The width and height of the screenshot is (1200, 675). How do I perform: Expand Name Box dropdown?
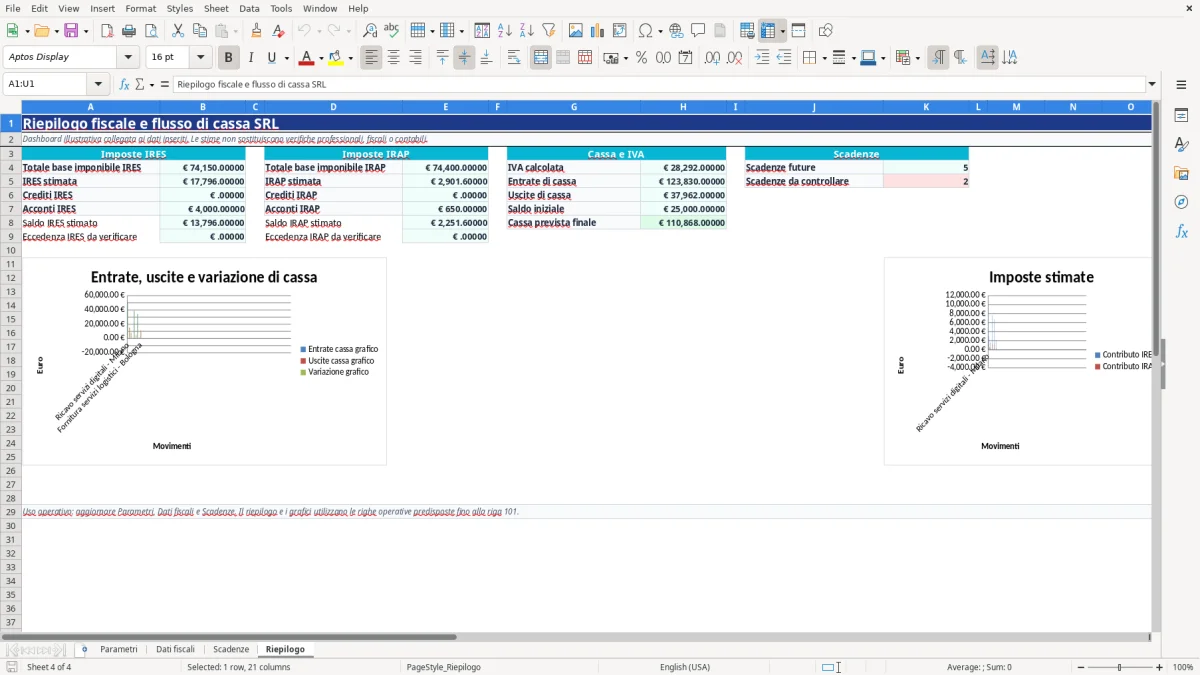(x=98, y=85)
